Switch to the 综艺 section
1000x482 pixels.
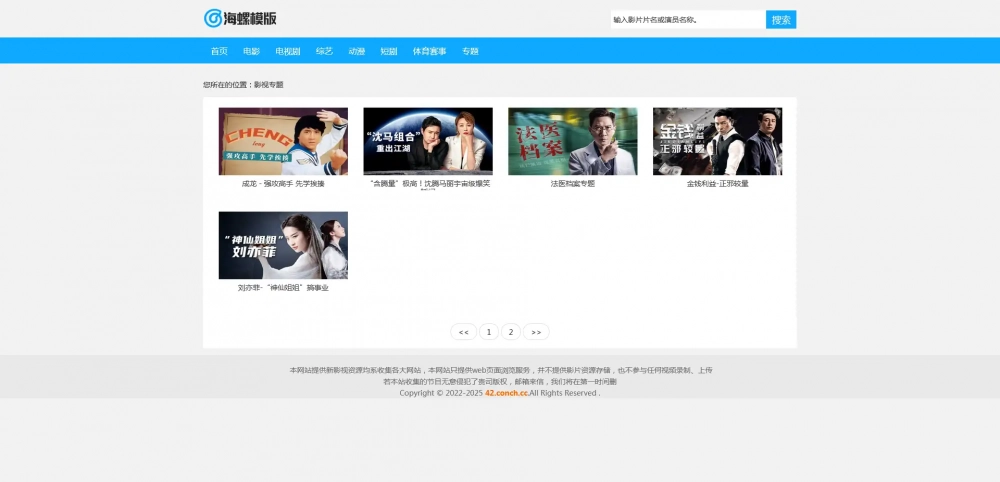coord(324,51)
